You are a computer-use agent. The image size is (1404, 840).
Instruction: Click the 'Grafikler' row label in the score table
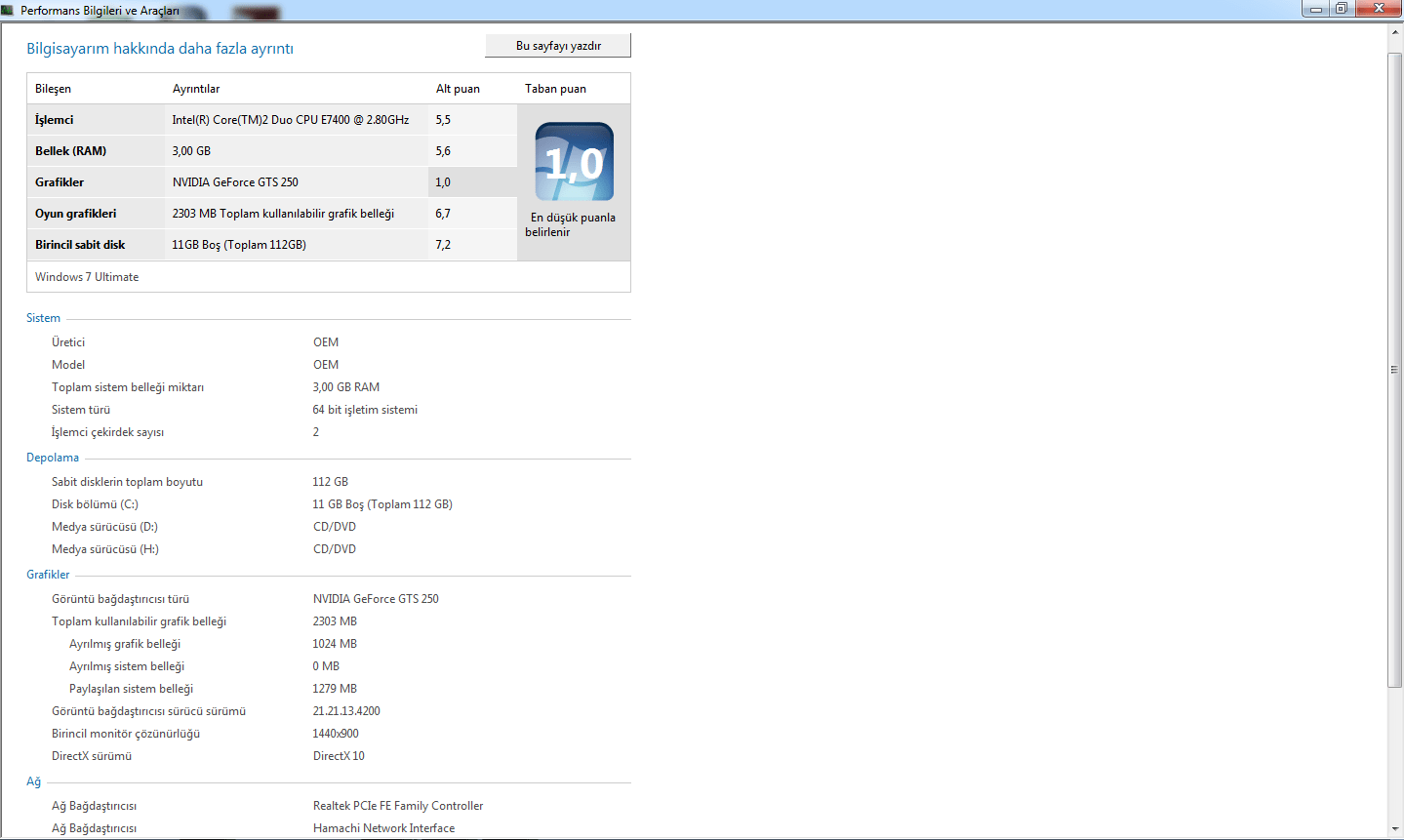60,182
